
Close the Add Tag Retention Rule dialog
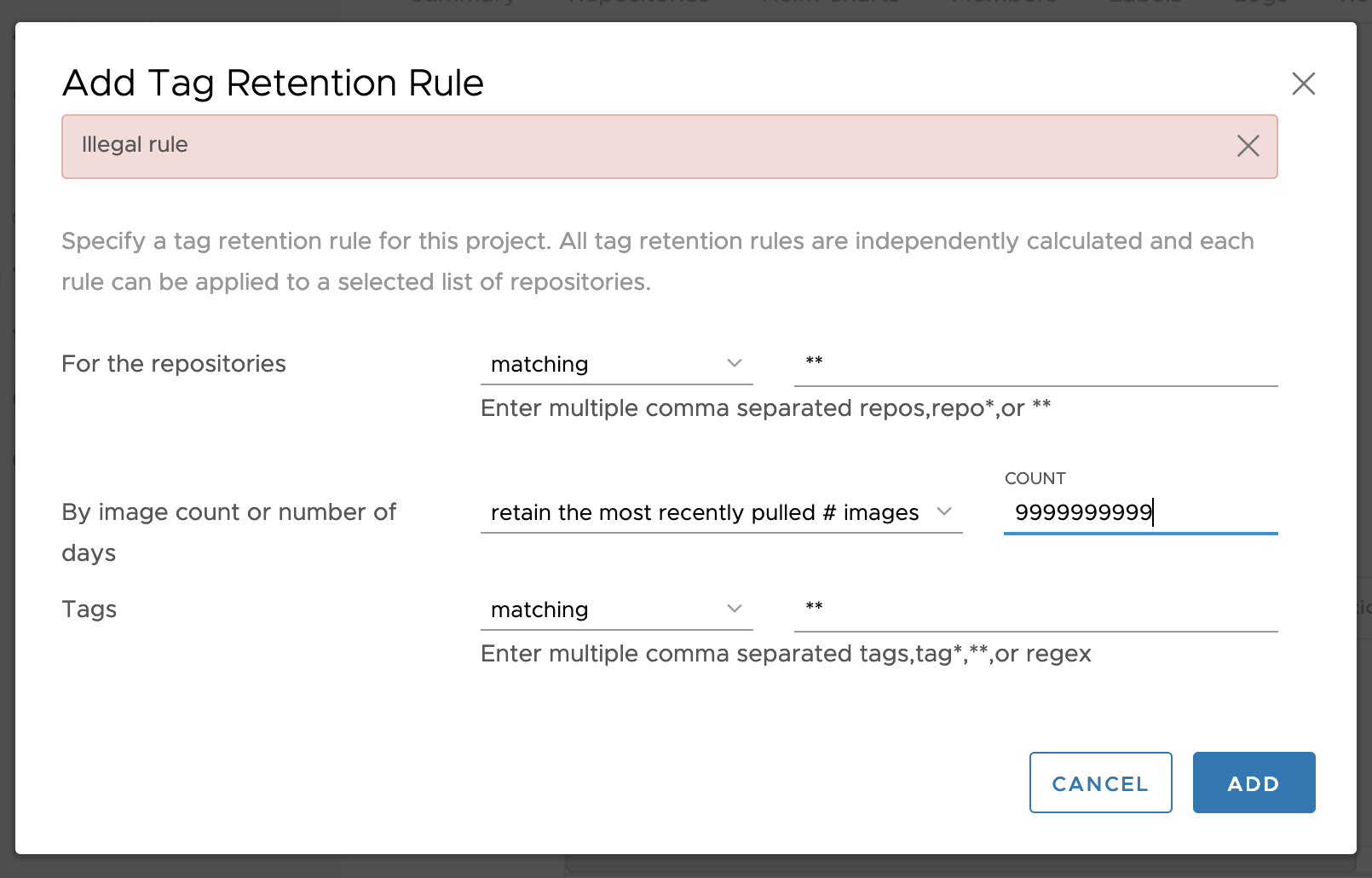tap(1304, 84)
